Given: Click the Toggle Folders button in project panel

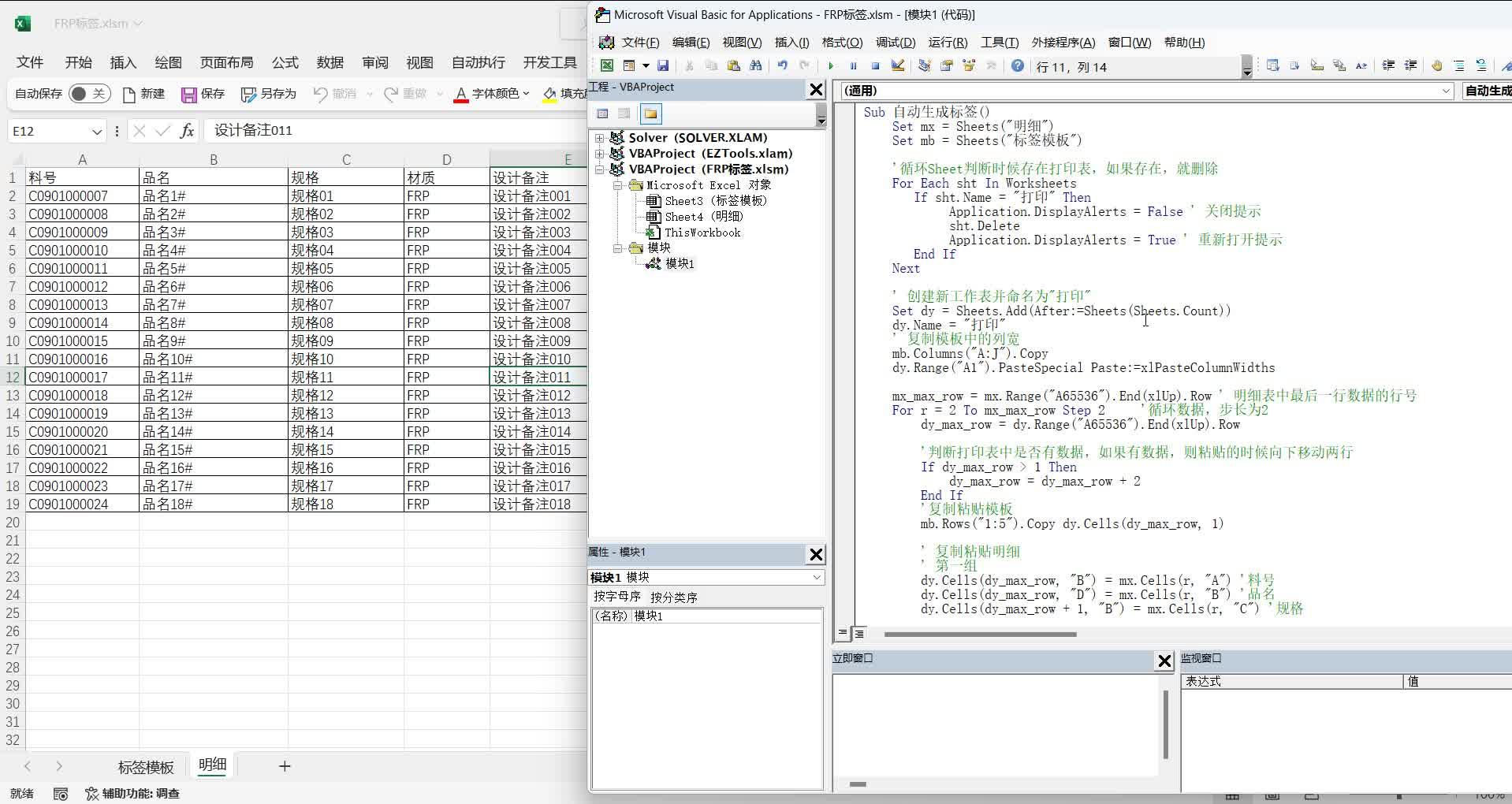Looking at the screenshot, I should (x=650, y=114).
